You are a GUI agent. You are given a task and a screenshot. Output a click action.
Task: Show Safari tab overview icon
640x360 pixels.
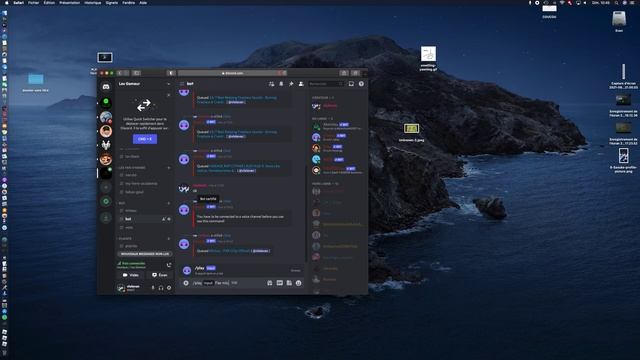[x=356, y=73]
